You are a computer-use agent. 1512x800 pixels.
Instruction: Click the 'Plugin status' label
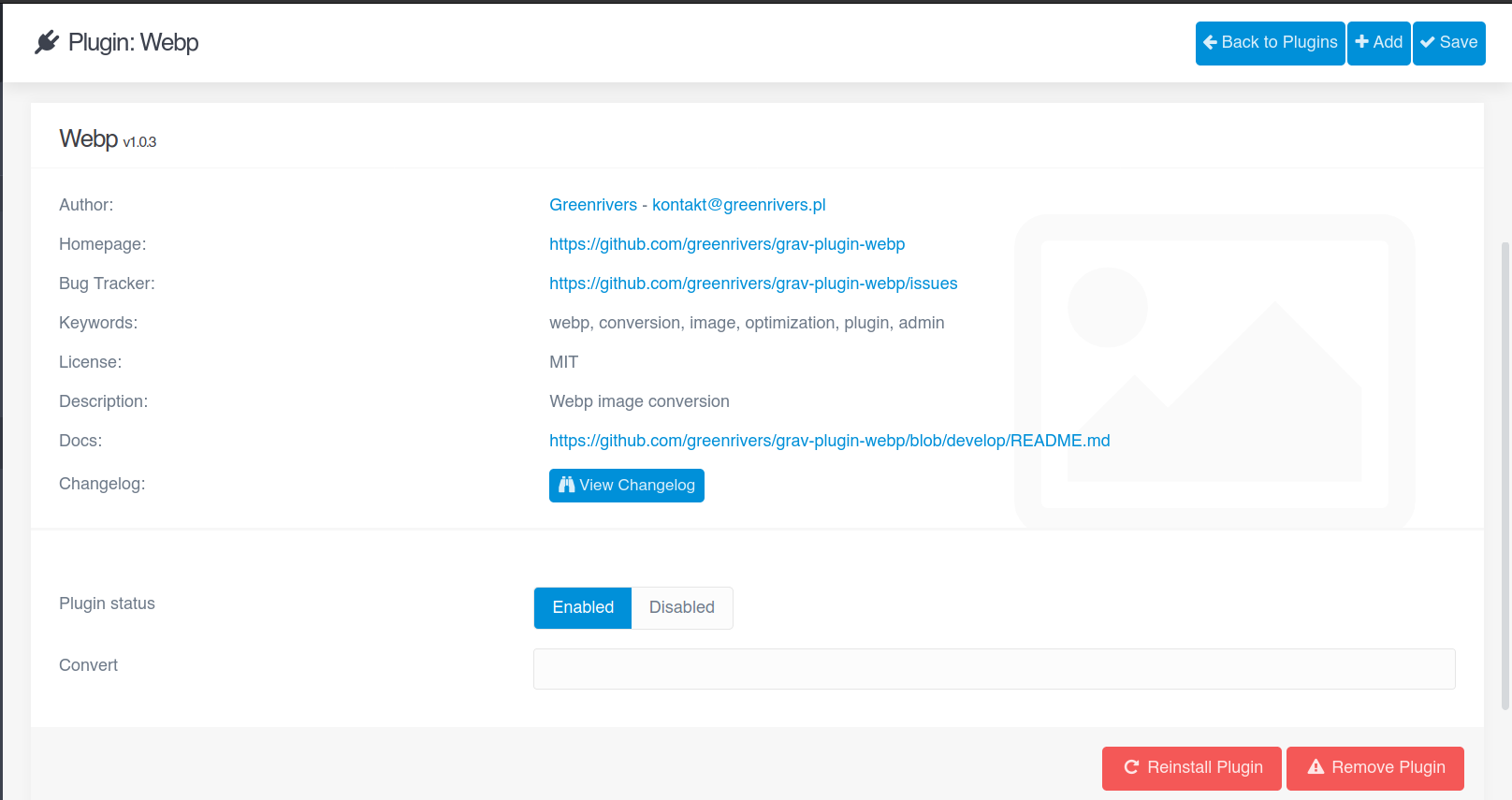(x=107, y=604)
